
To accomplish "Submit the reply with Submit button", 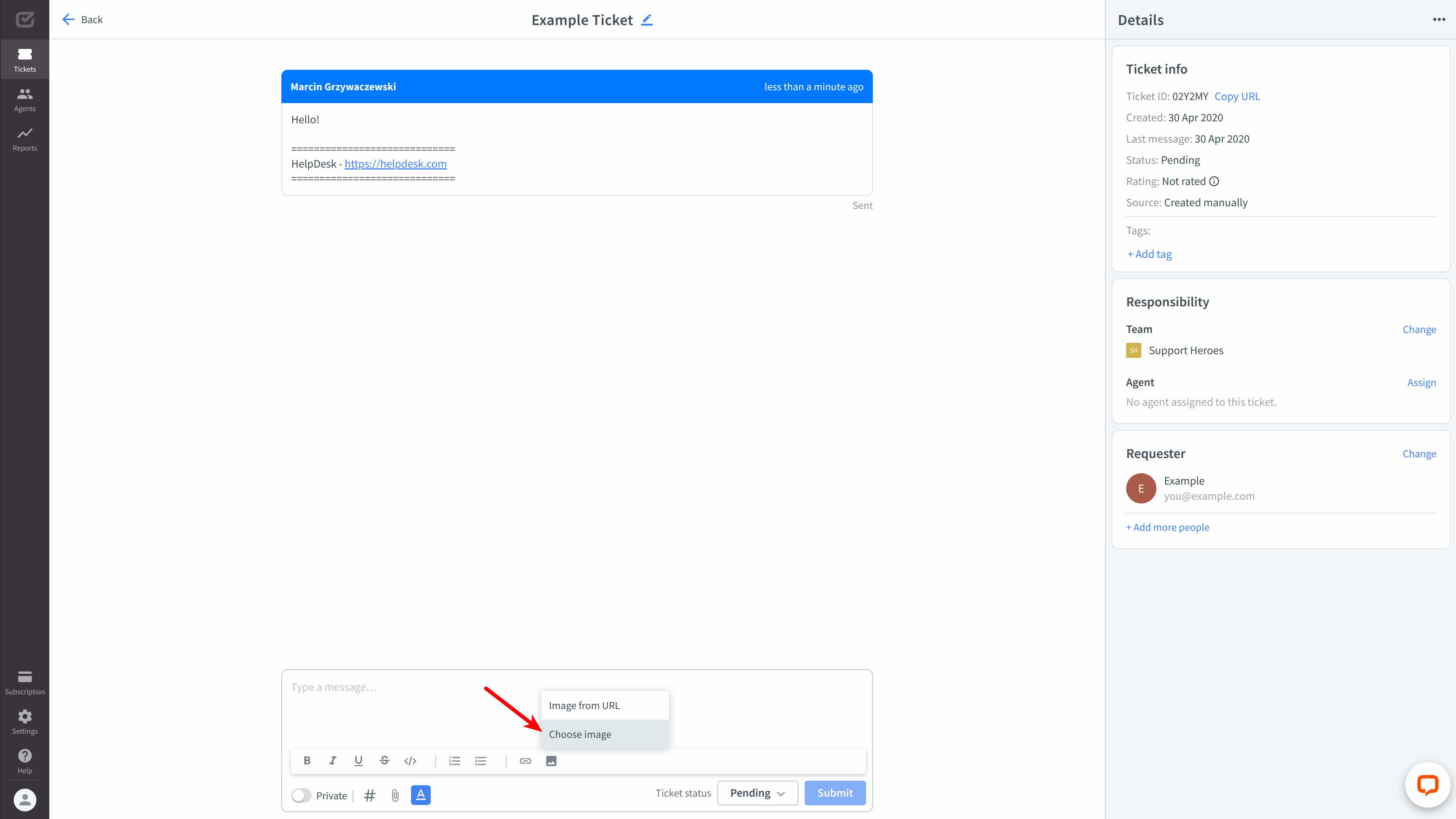I will [x=835, y=793].
